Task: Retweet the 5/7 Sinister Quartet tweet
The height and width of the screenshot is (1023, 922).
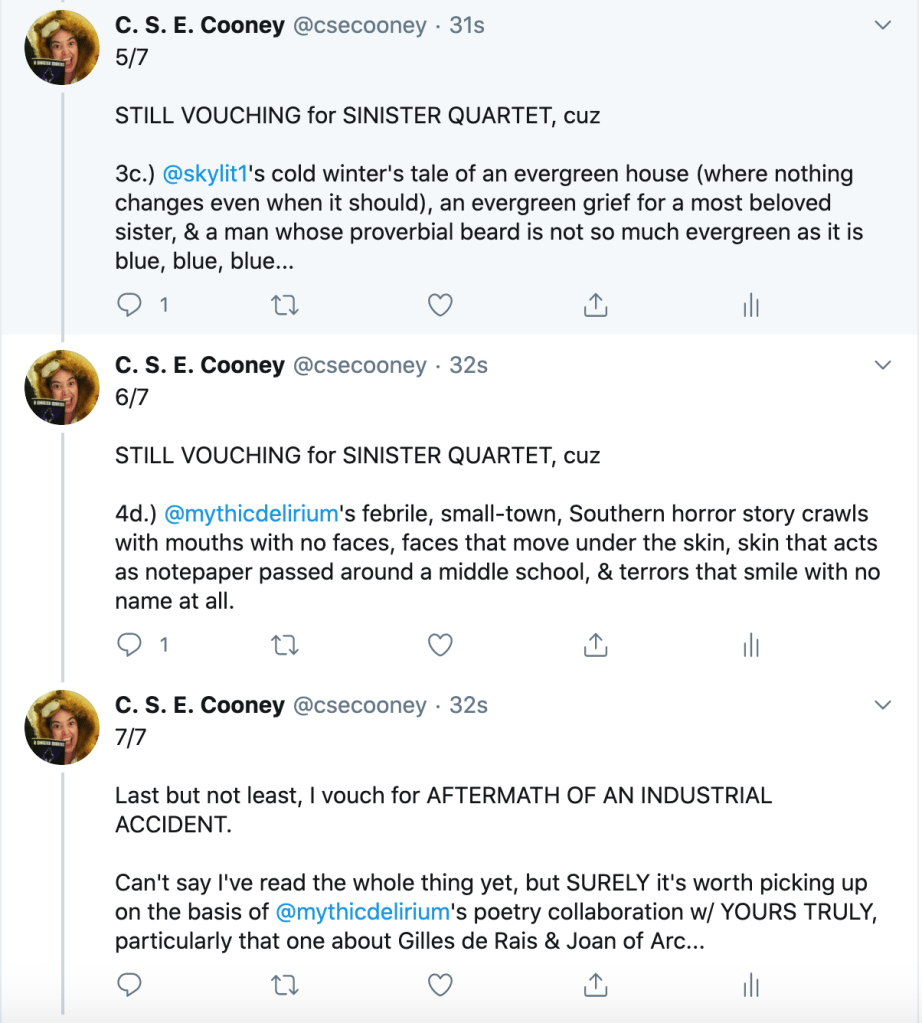Action: coord(285,305)
